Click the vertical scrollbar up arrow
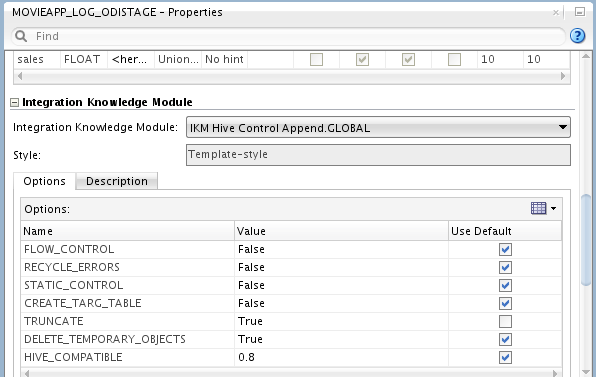 586,57
